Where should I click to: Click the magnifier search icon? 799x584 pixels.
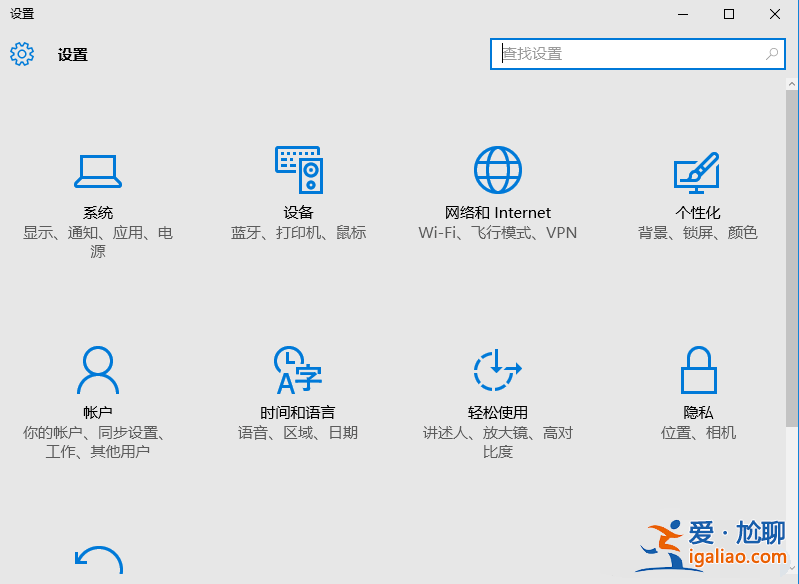coord(772,54)
